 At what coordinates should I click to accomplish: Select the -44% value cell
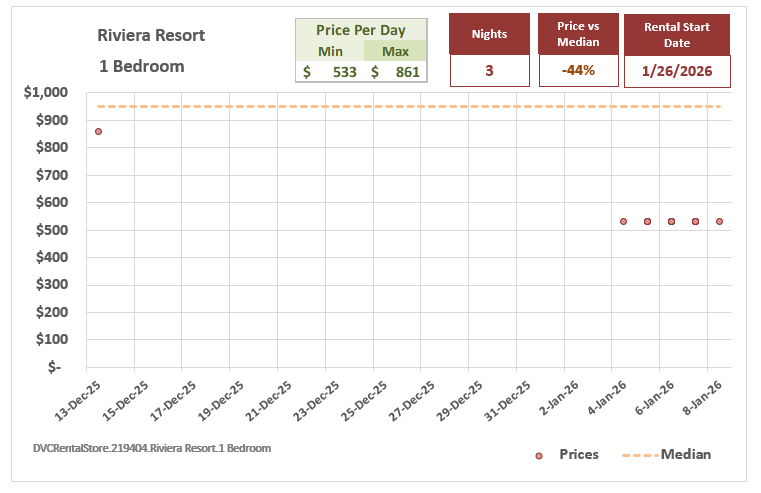pyautogui.click(x=577, y=71)
